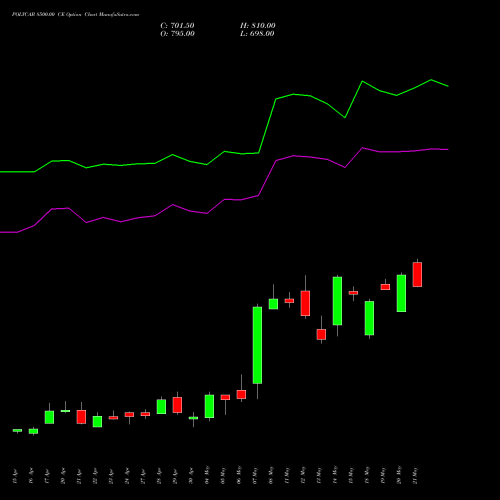This screenshot has width=500, height=500.
Task: Select the red candlestick for 29 Apr
Action: (177, 405)
